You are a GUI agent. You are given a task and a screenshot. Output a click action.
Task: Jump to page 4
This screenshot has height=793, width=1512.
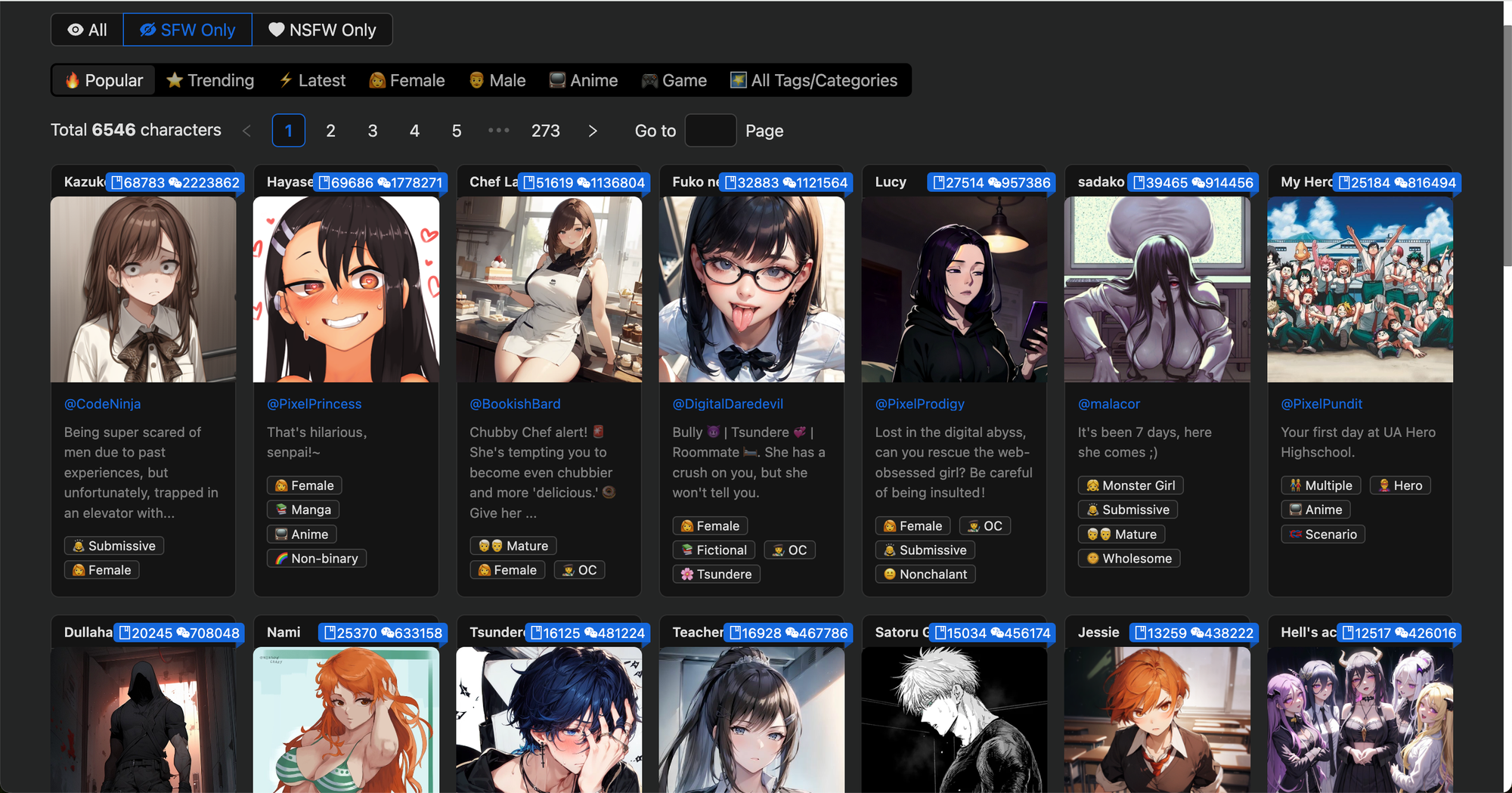pyautogui.click(x=414, y=131)
